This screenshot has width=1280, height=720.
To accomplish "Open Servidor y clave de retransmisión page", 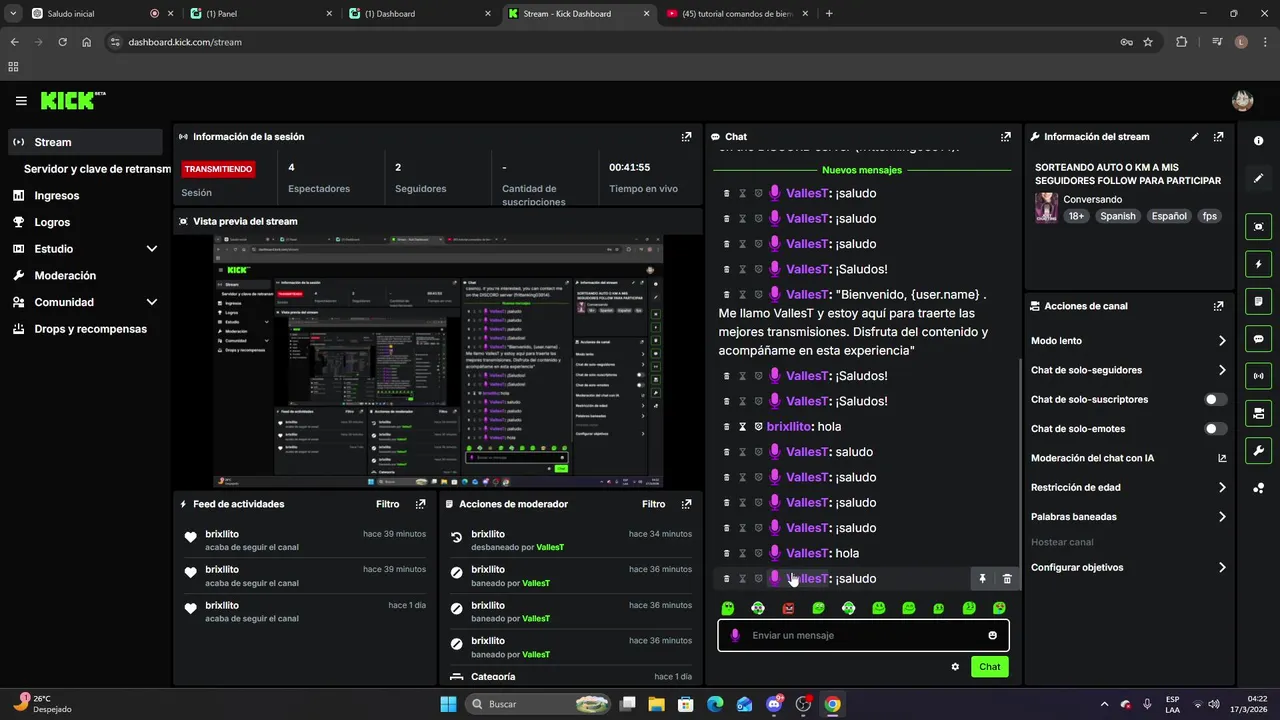I will click(x=97, y=169).
